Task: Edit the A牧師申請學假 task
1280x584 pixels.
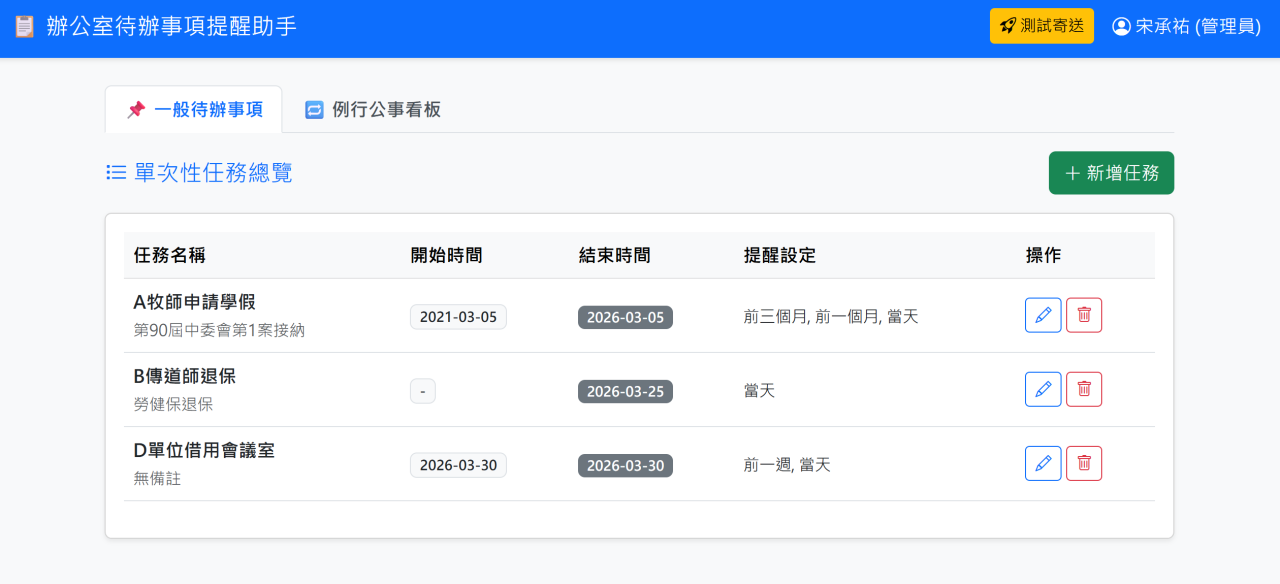Action: (1043, 315)
